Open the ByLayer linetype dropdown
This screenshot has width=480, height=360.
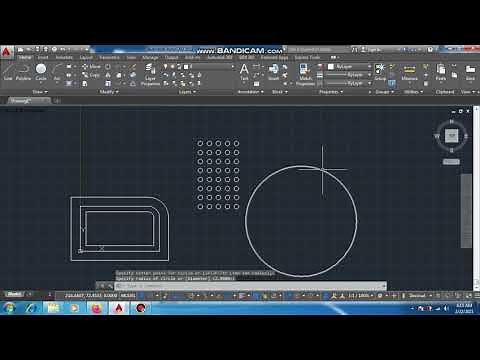(349, 83)
